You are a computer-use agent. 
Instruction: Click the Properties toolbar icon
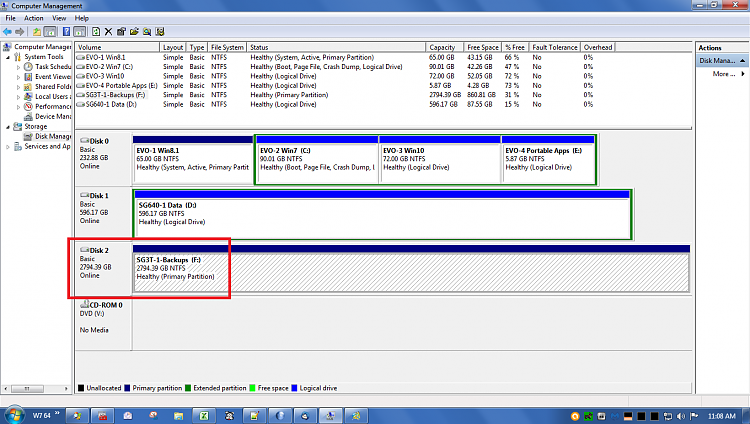(x=121, y=32)
